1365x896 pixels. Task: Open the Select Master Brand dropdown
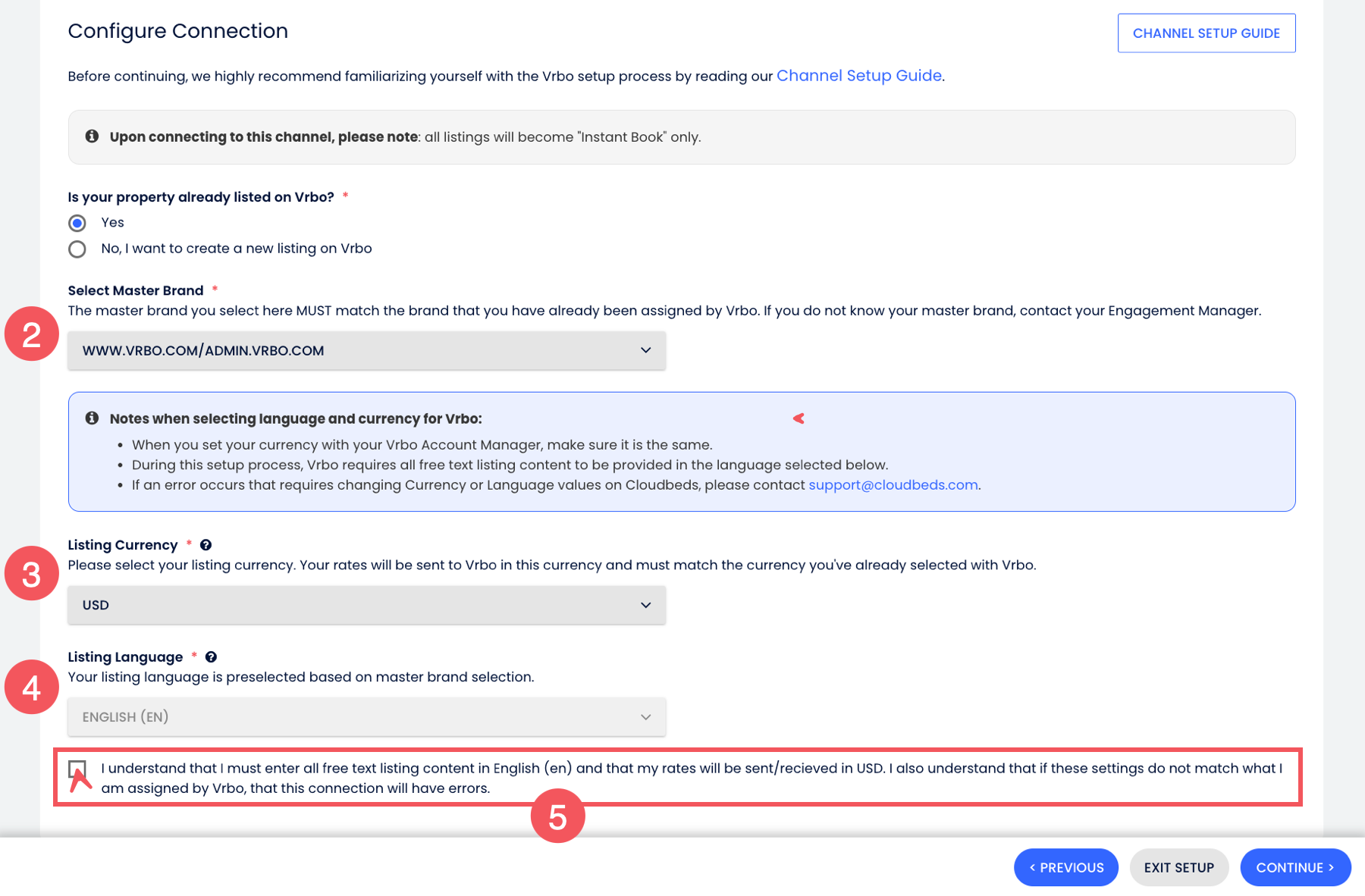point(366,351)
